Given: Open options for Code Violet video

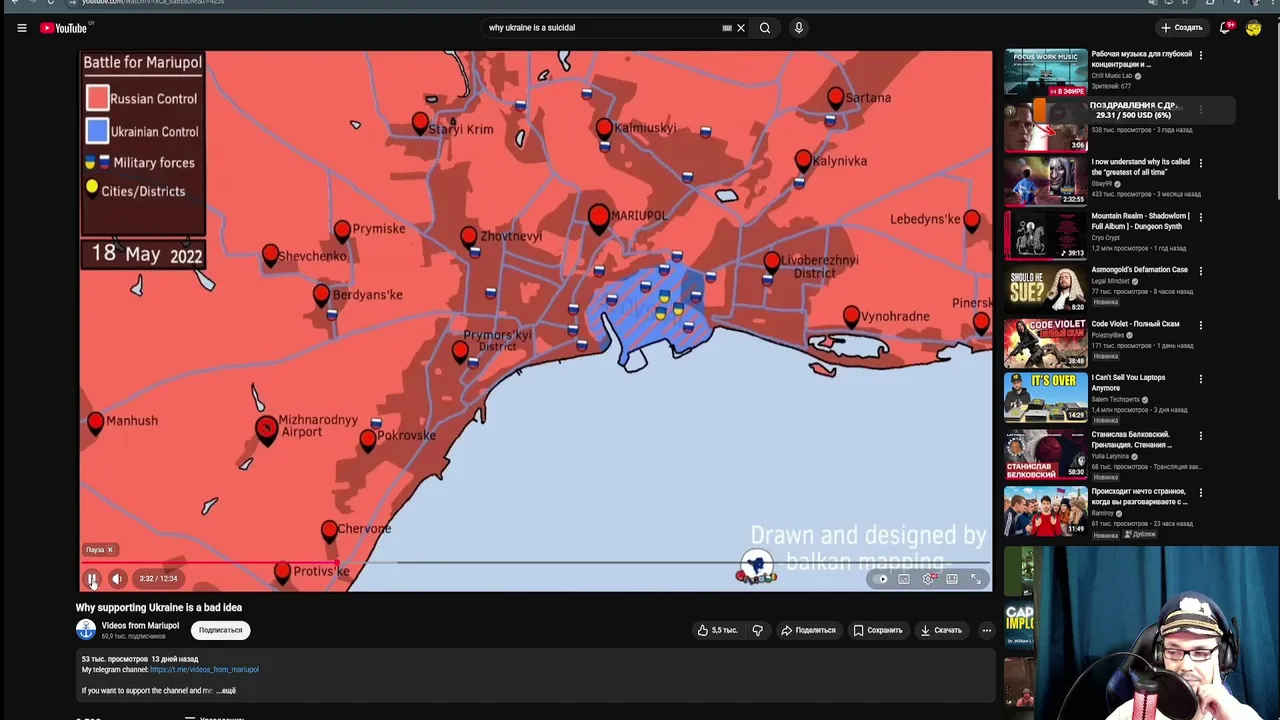Looking at the screenshot, I should (1201, 325).
